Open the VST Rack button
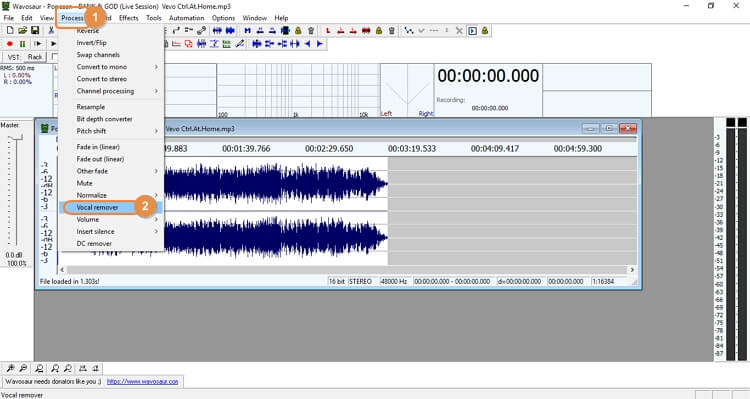 tap(35, 56)
